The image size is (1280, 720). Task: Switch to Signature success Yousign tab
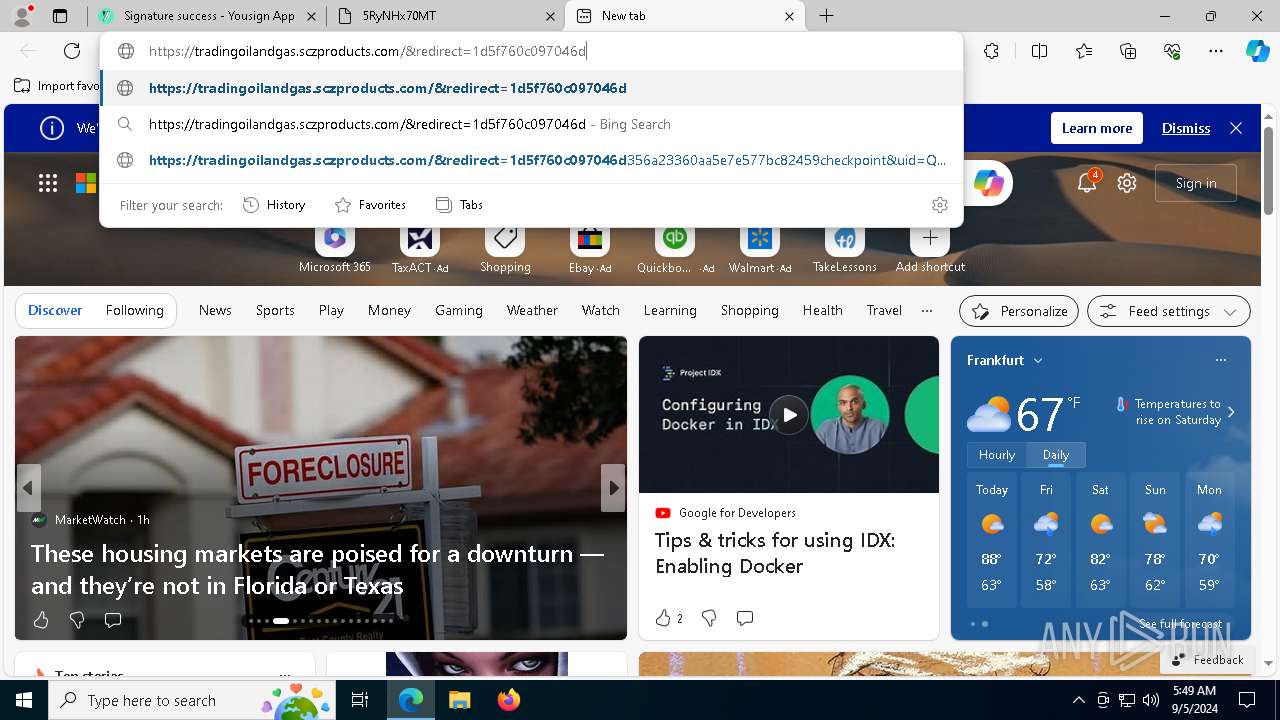click(209, 16)
